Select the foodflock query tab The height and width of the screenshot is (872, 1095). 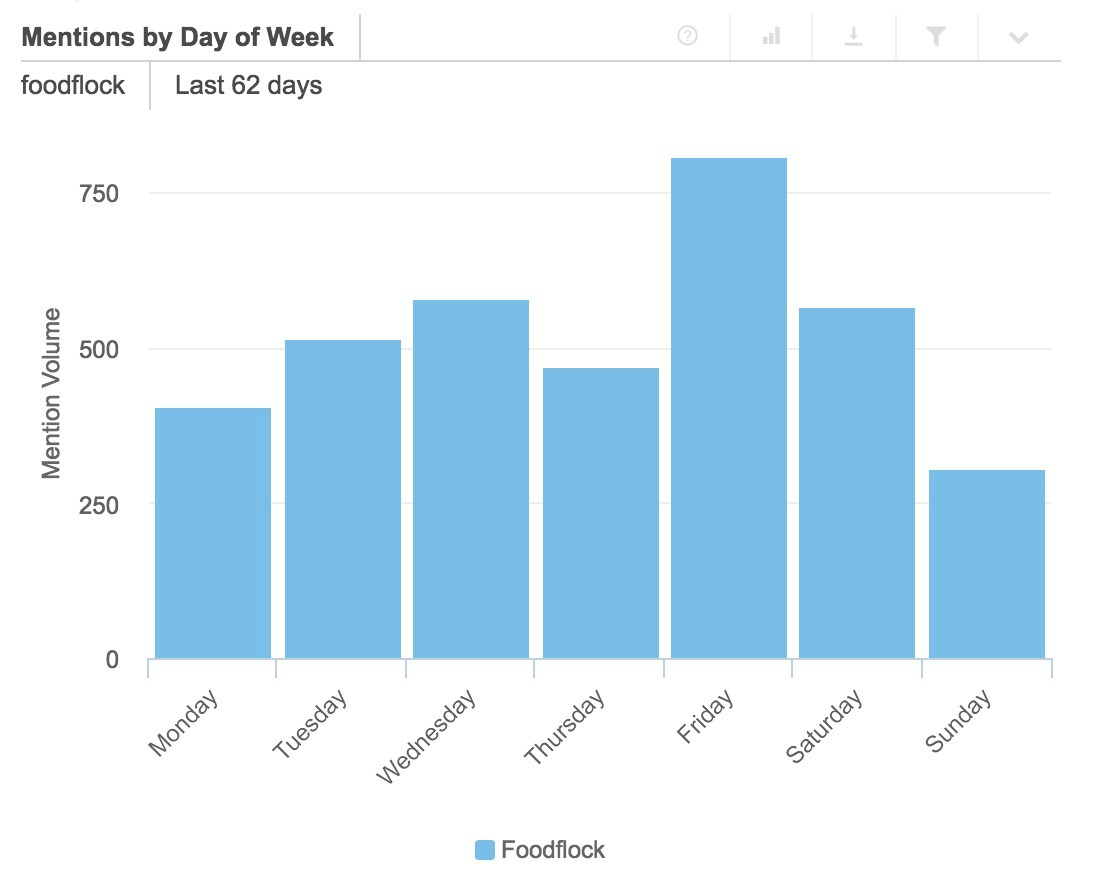[73, 85]
